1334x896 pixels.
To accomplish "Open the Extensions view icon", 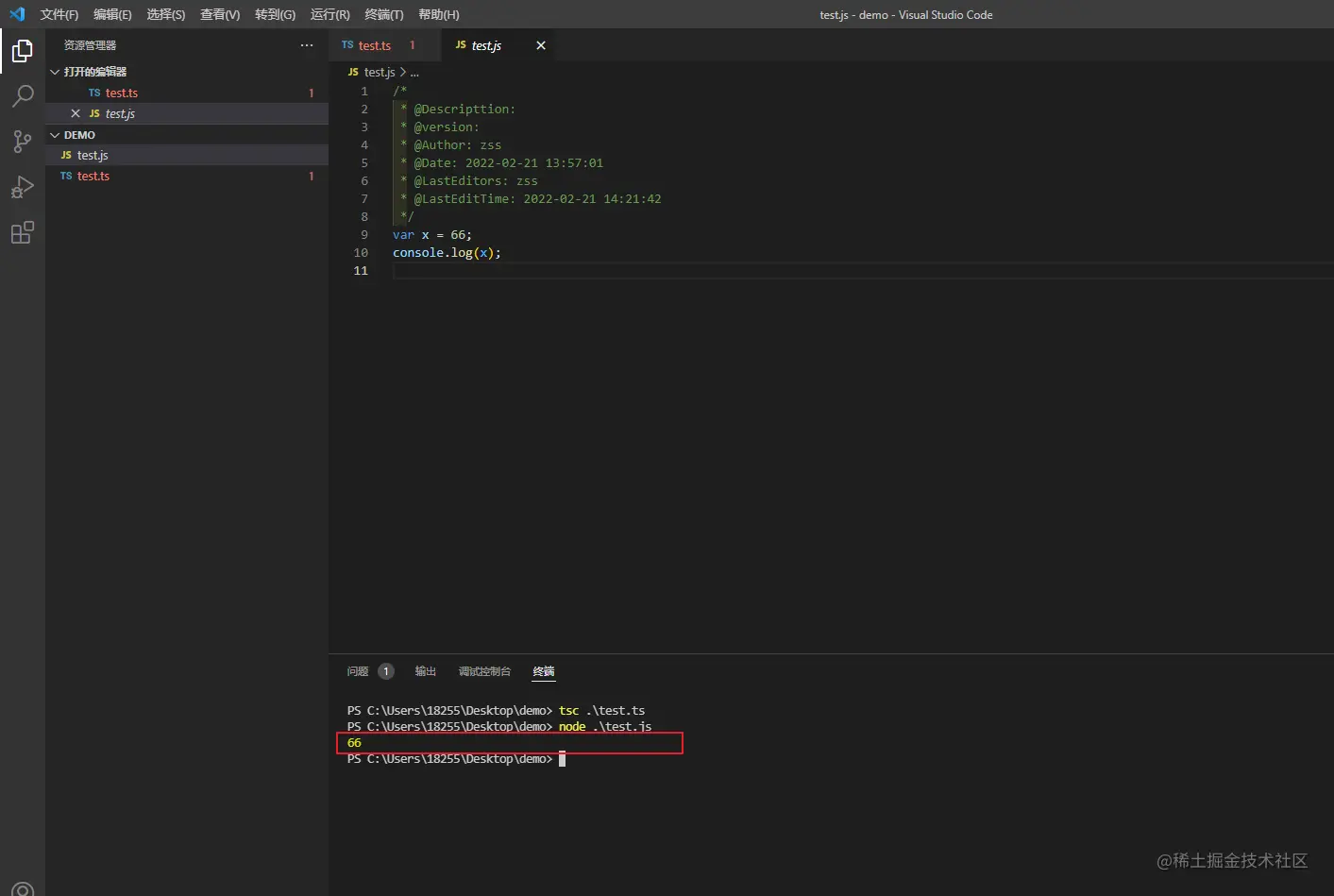I will (23, 232).
